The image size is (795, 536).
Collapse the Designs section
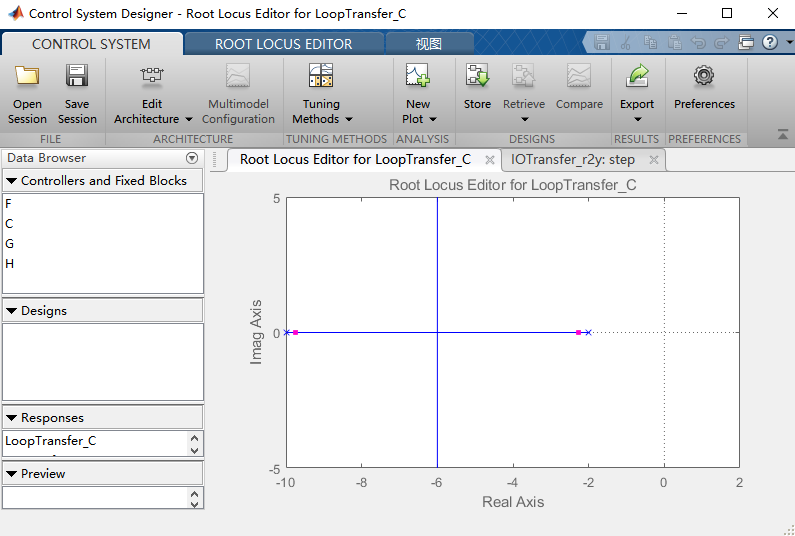coord(12,311)
